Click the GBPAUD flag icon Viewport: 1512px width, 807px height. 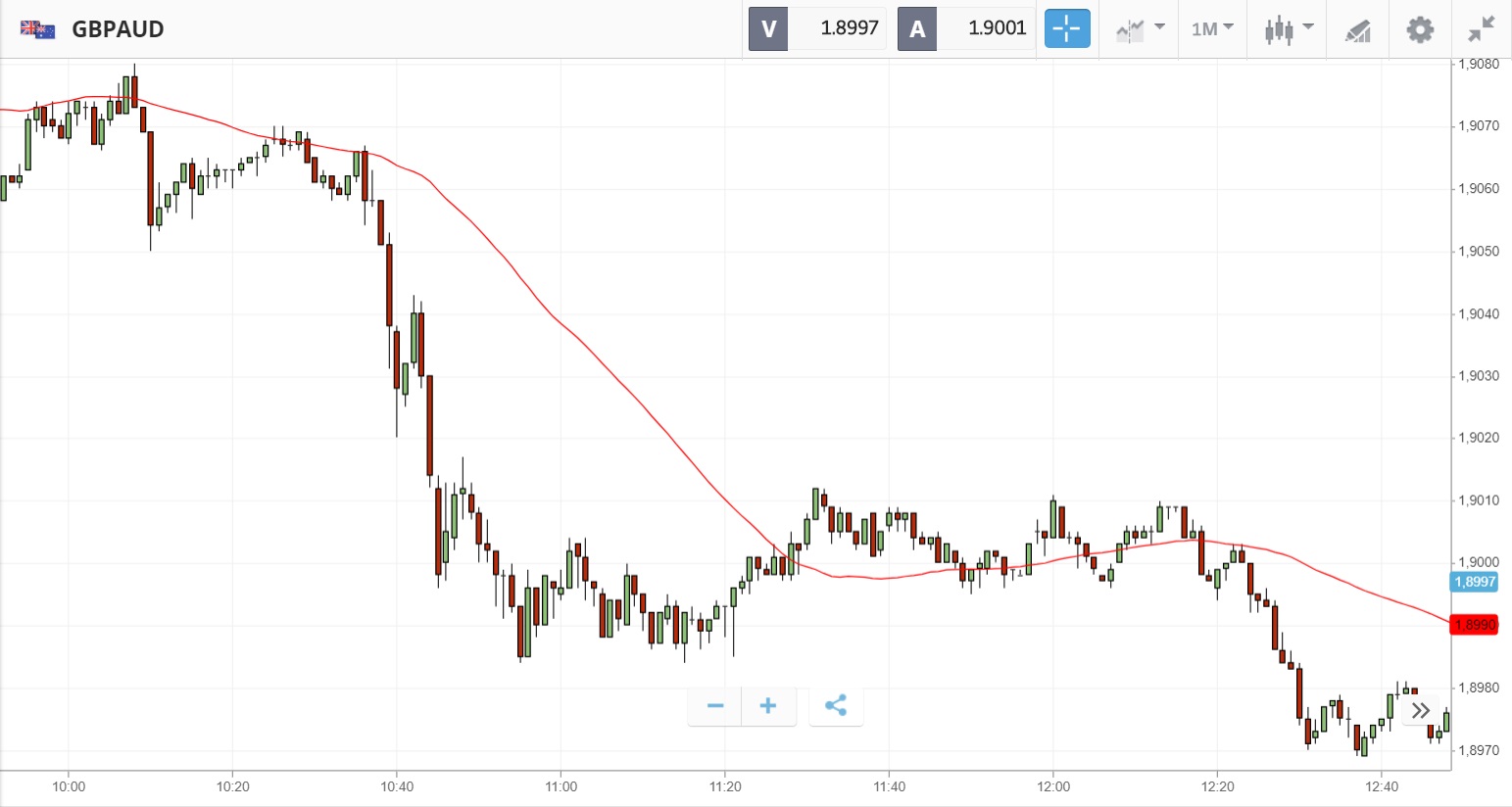[x=38, y=29]
